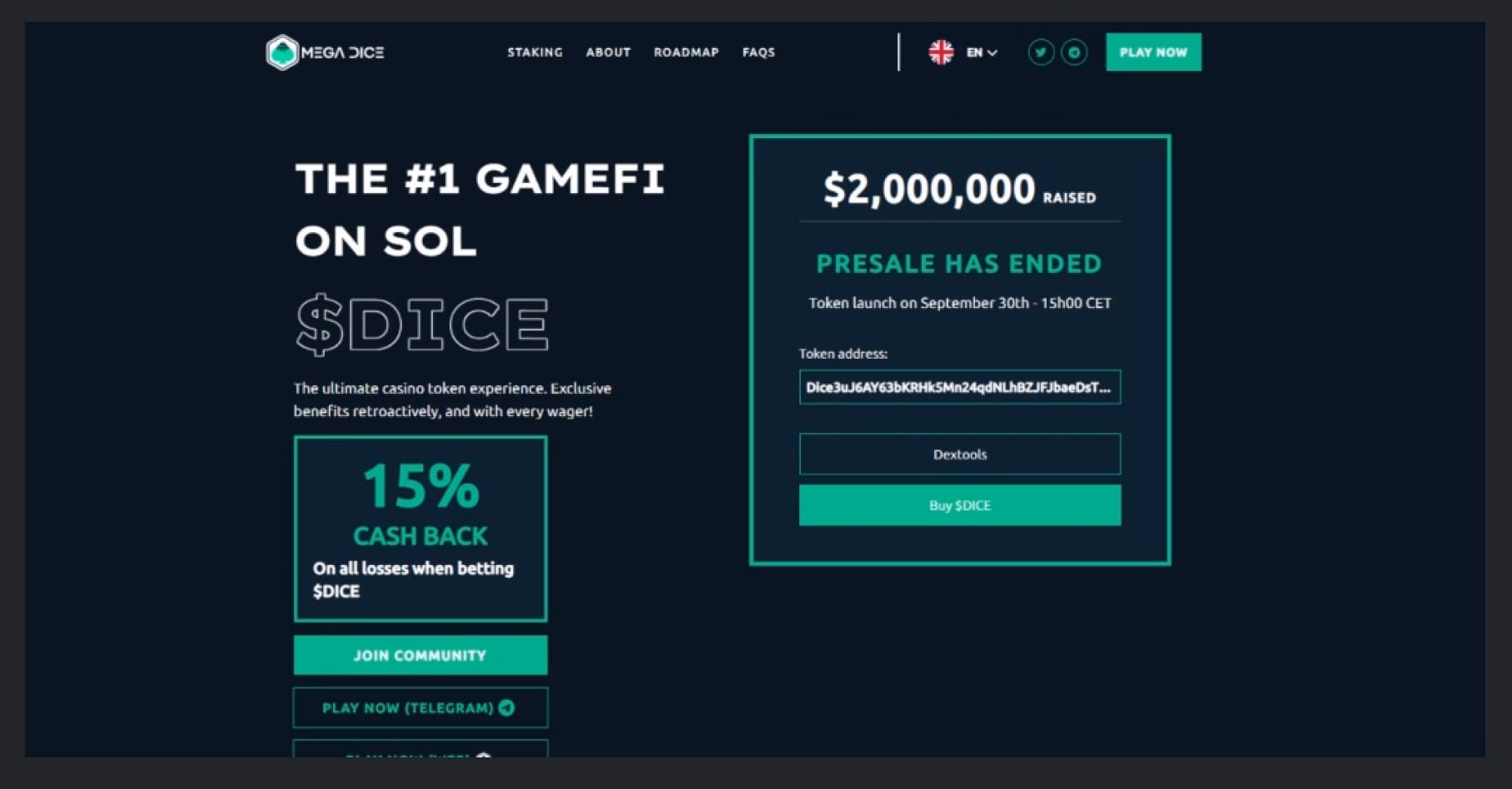The width and height of the screenshot is (1512, 789).
Task: Click the Presale Has Ended text
Action: pos(959,264)
